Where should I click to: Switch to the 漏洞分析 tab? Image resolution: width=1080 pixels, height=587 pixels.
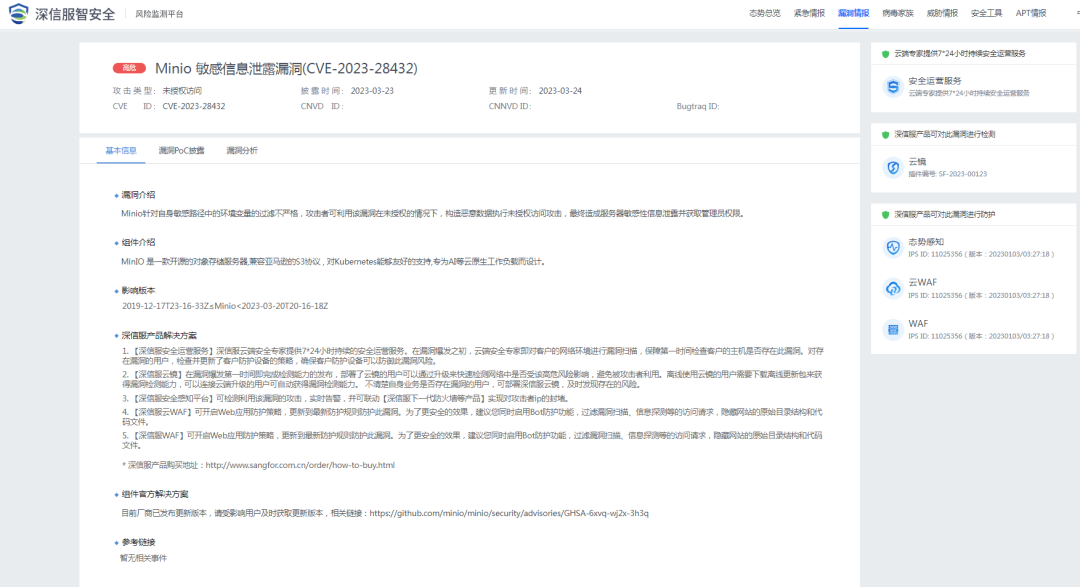pos(242,150)
